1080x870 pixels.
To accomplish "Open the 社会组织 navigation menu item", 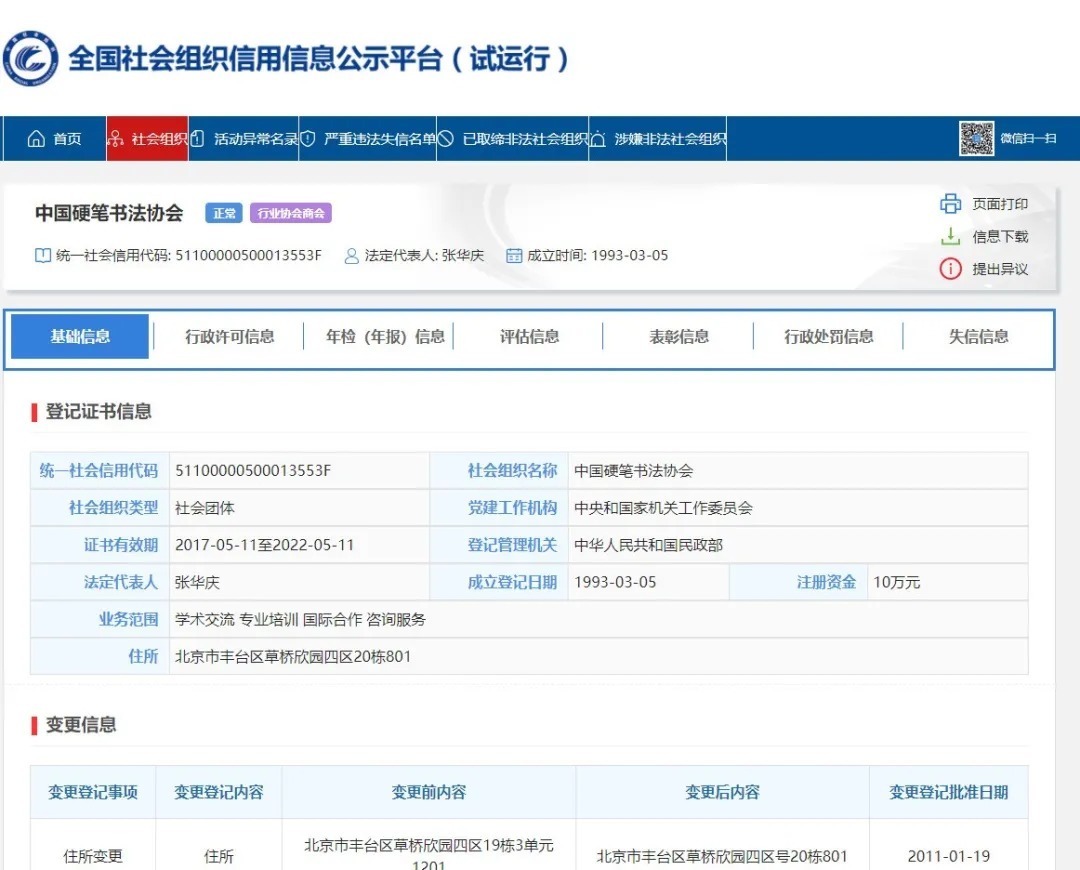I will (148, 139).
